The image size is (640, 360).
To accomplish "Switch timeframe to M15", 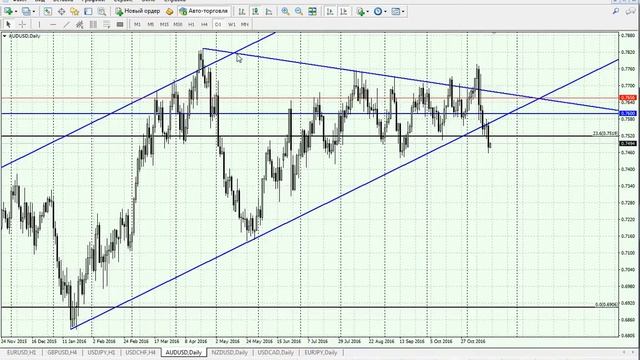I will coord(164,24).
